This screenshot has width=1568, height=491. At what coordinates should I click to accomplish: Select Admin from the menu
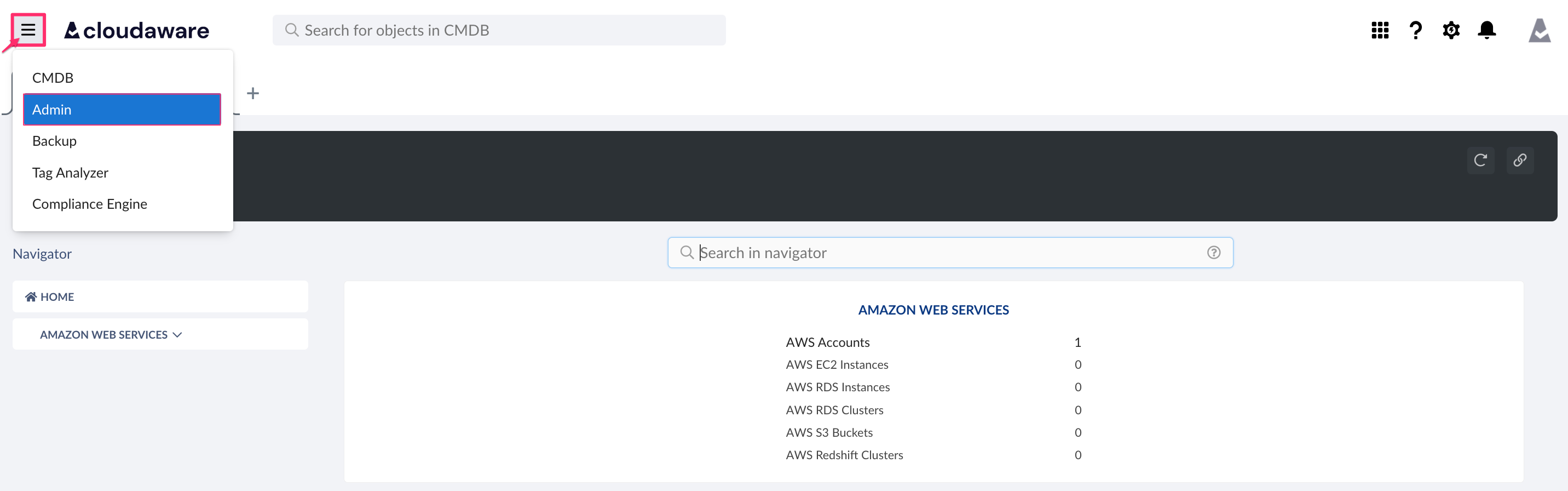[x=122, y=110]
